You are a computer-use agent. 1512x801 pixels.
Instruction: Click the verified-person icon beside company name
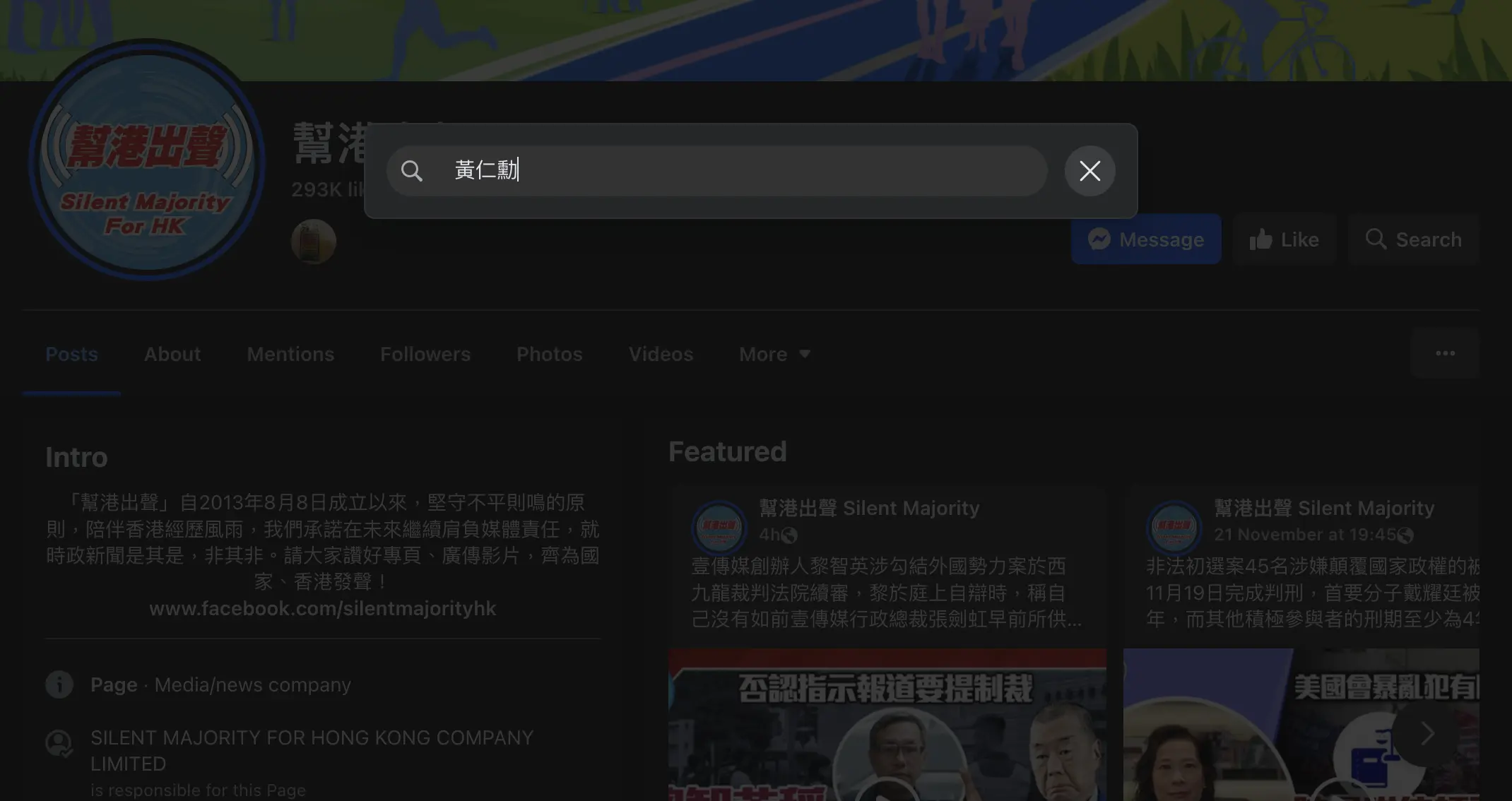59,743
